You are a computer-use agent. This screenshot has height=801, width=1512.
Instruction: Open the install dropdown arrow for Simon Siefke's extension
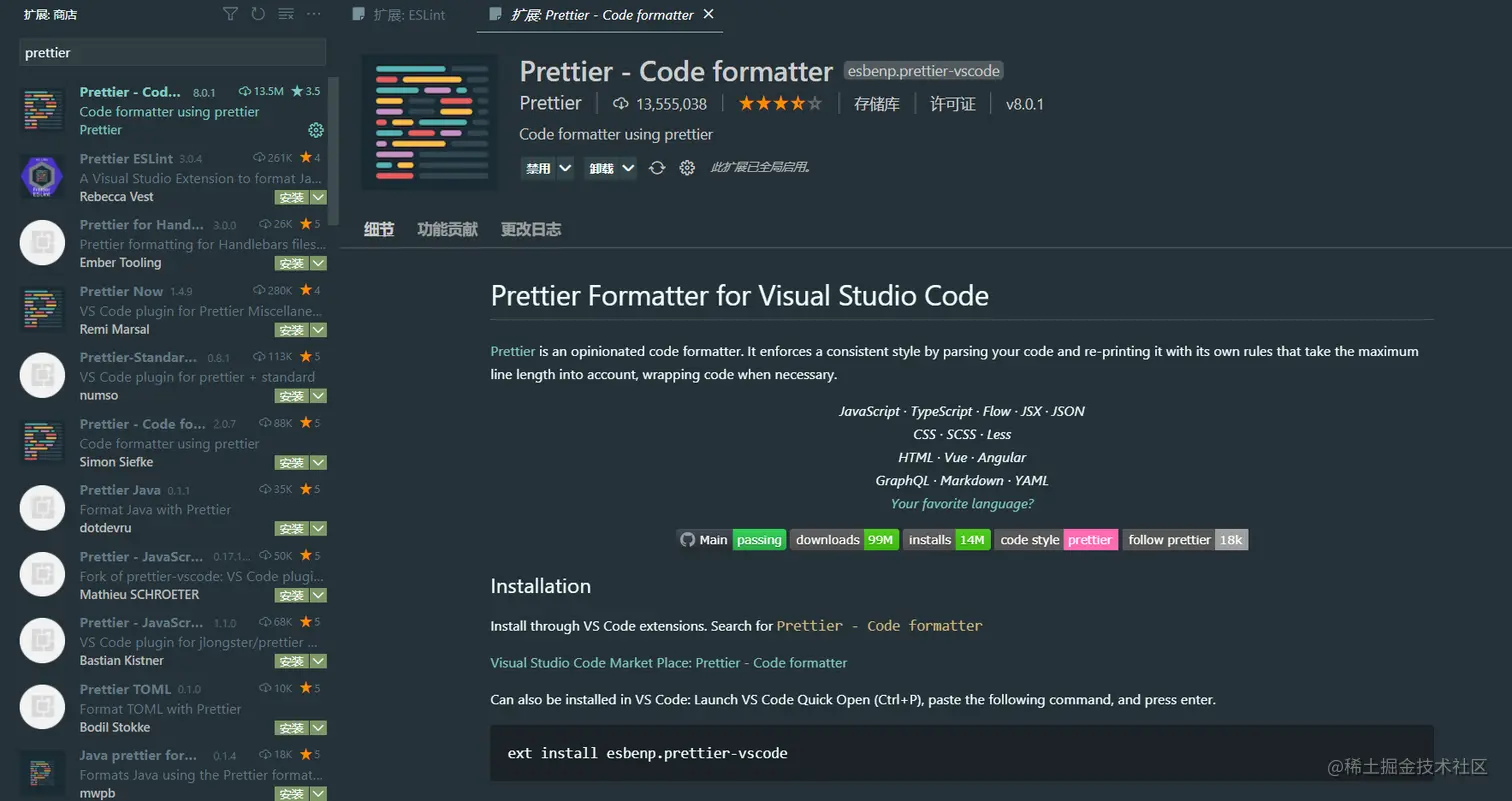pyautogui.click(x=319, y=462)
